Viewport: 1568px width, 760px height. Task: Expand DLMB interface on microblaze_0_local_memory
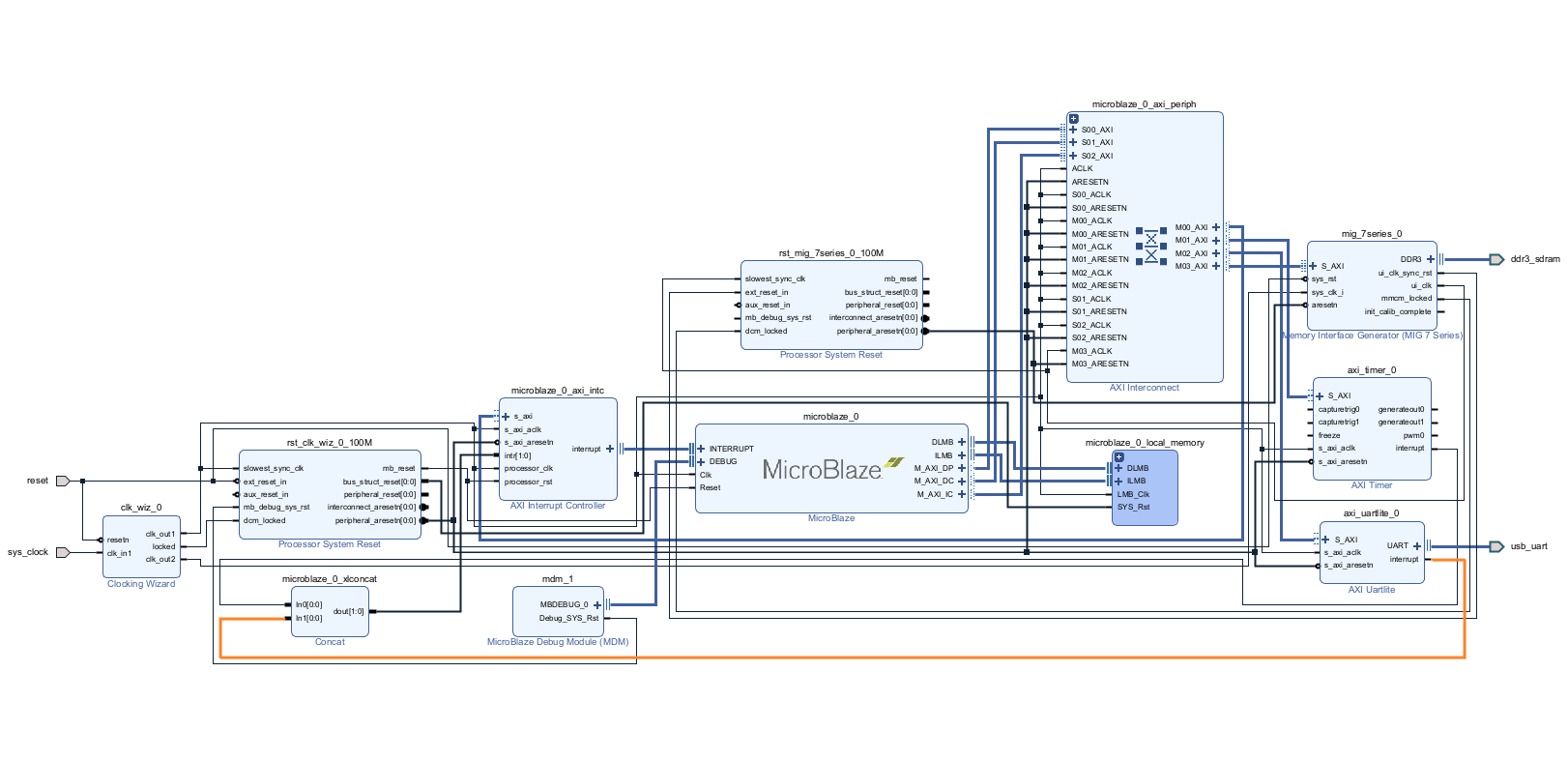coord(1118,468)
